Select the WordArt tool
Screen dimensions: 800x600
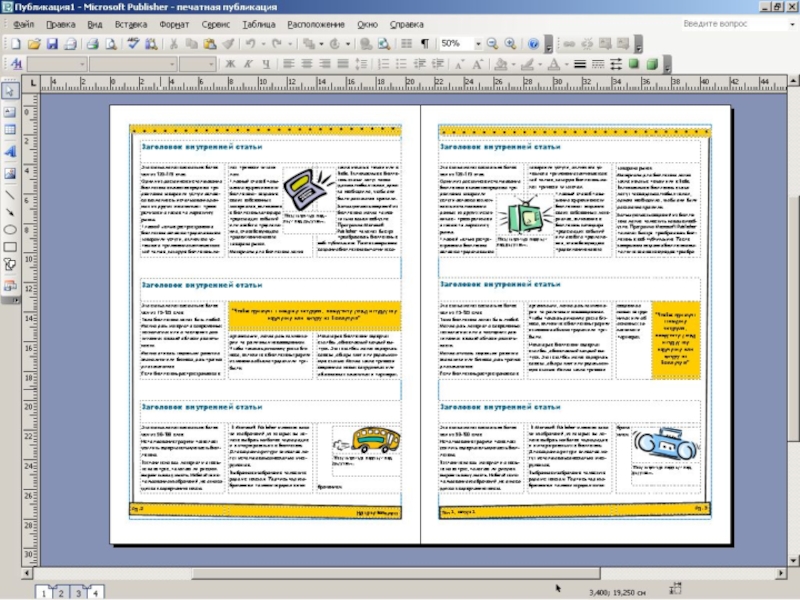pyautogui.click(x=10, y=152)
